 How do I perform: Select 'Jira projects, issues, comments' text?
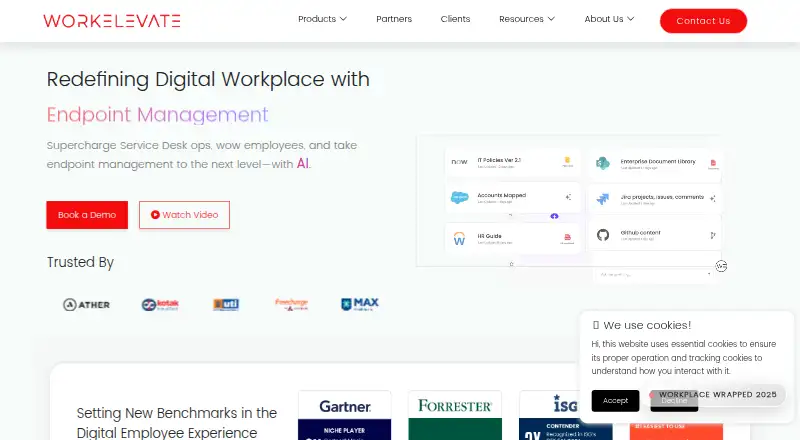tap(662, 197)
